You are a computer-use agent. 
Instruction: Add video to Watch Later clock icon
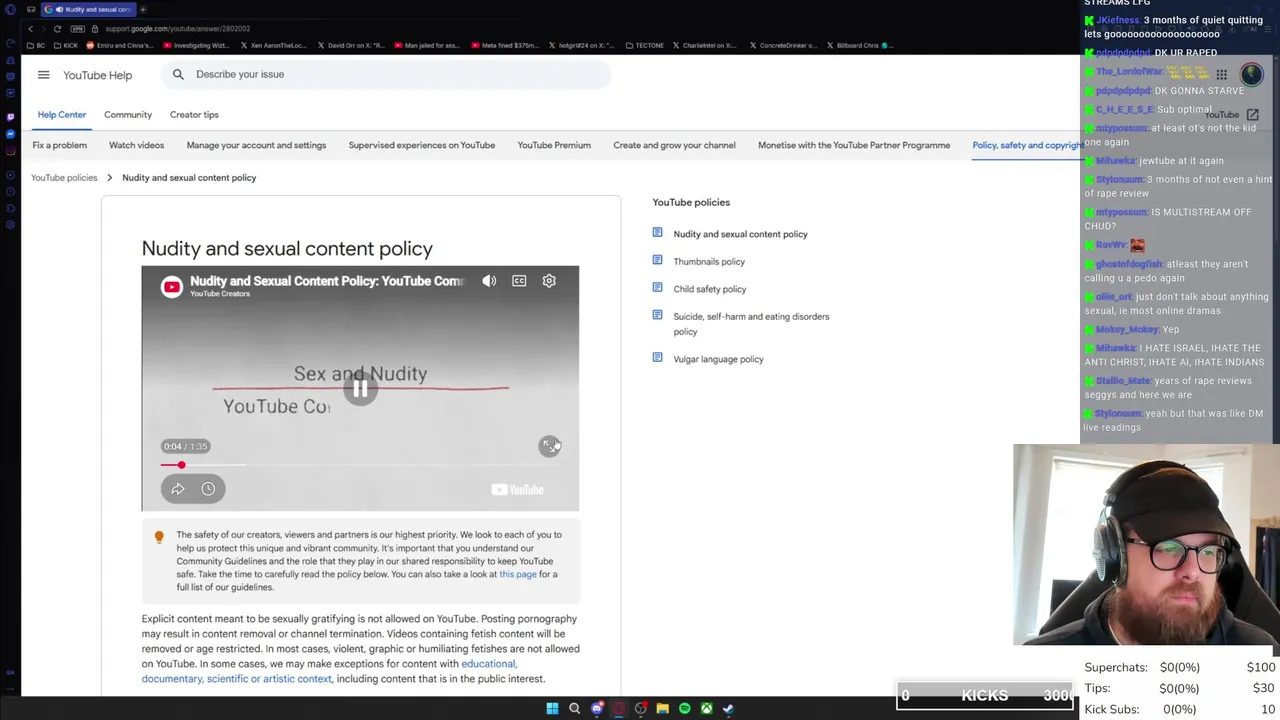[208, 489]
